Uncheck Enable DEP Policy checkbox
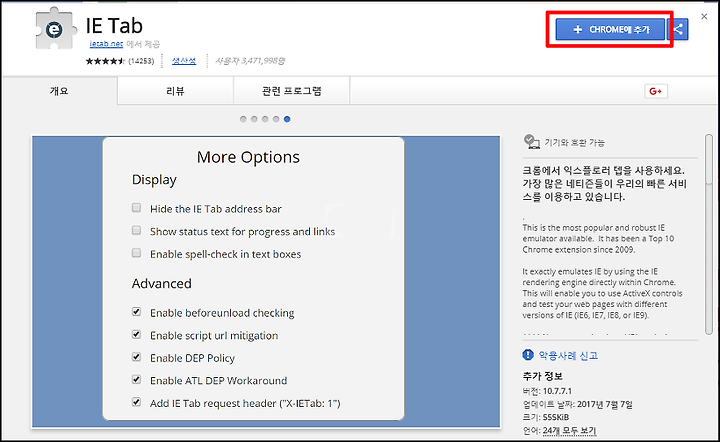Viewport: 720px width, 442px height. [x=136, y=357]
